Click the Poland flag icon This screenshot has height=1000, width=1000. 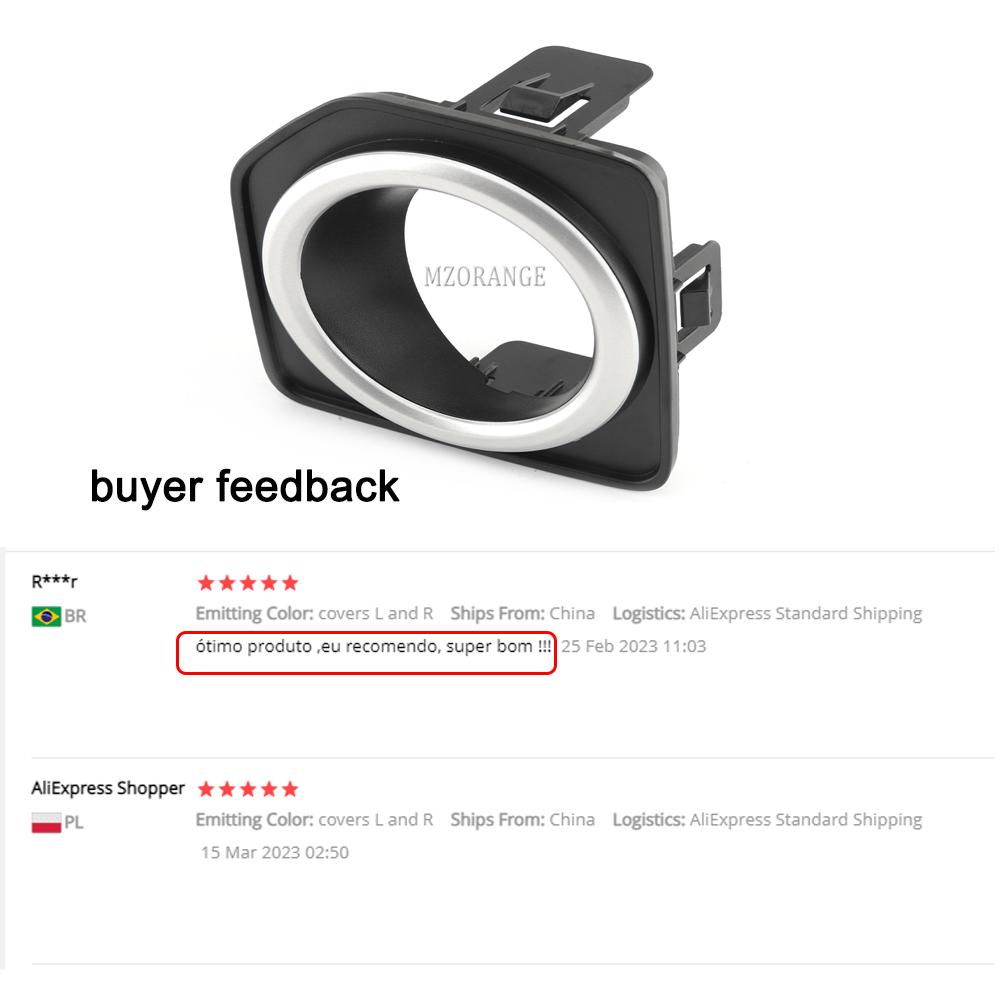point(47,822)
